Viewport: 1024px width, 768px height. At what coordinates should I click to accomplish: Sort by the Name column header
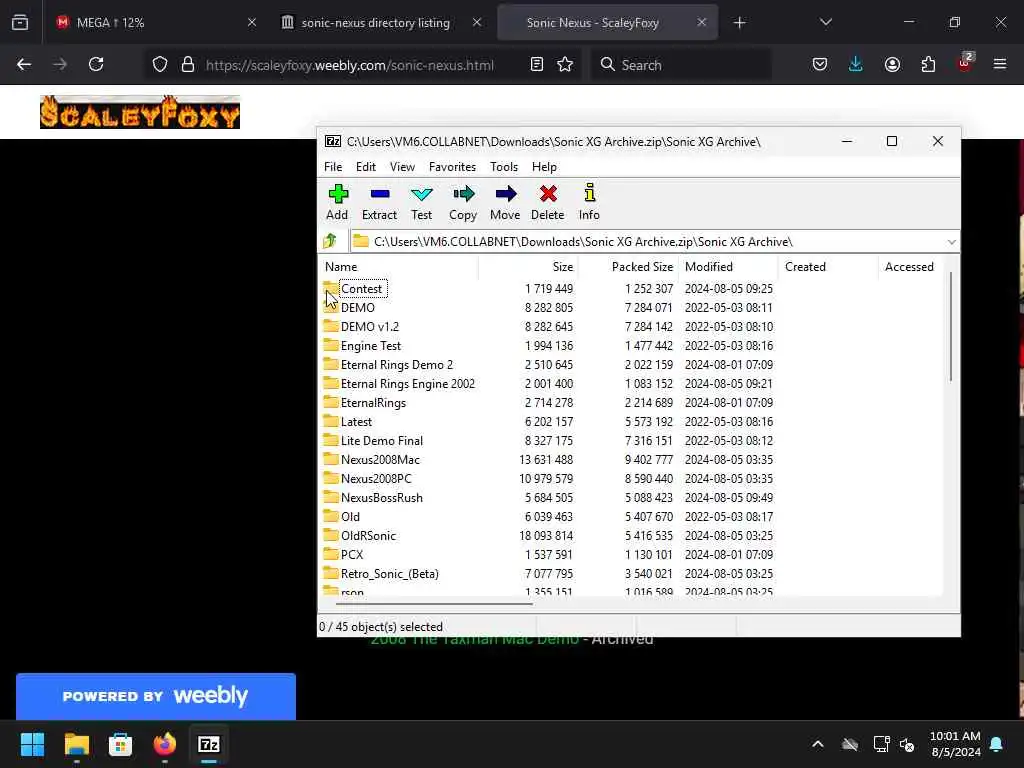coord(398,266)
